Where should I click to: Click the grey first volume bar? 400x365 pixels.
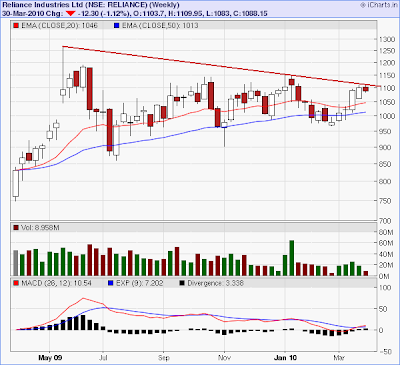click(16, 263)
